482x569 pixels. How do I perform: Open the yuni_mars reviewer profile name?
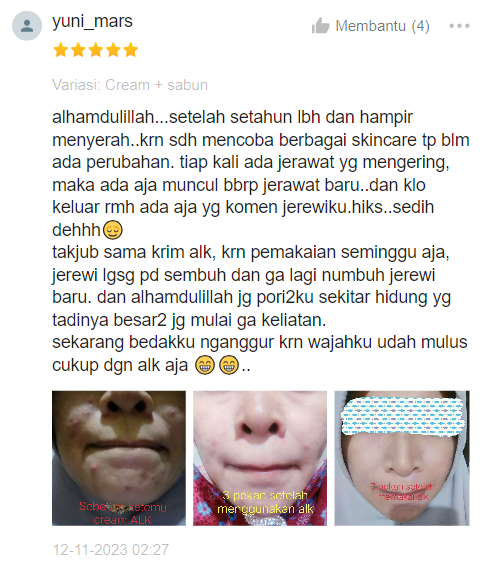tap(93, 21)
